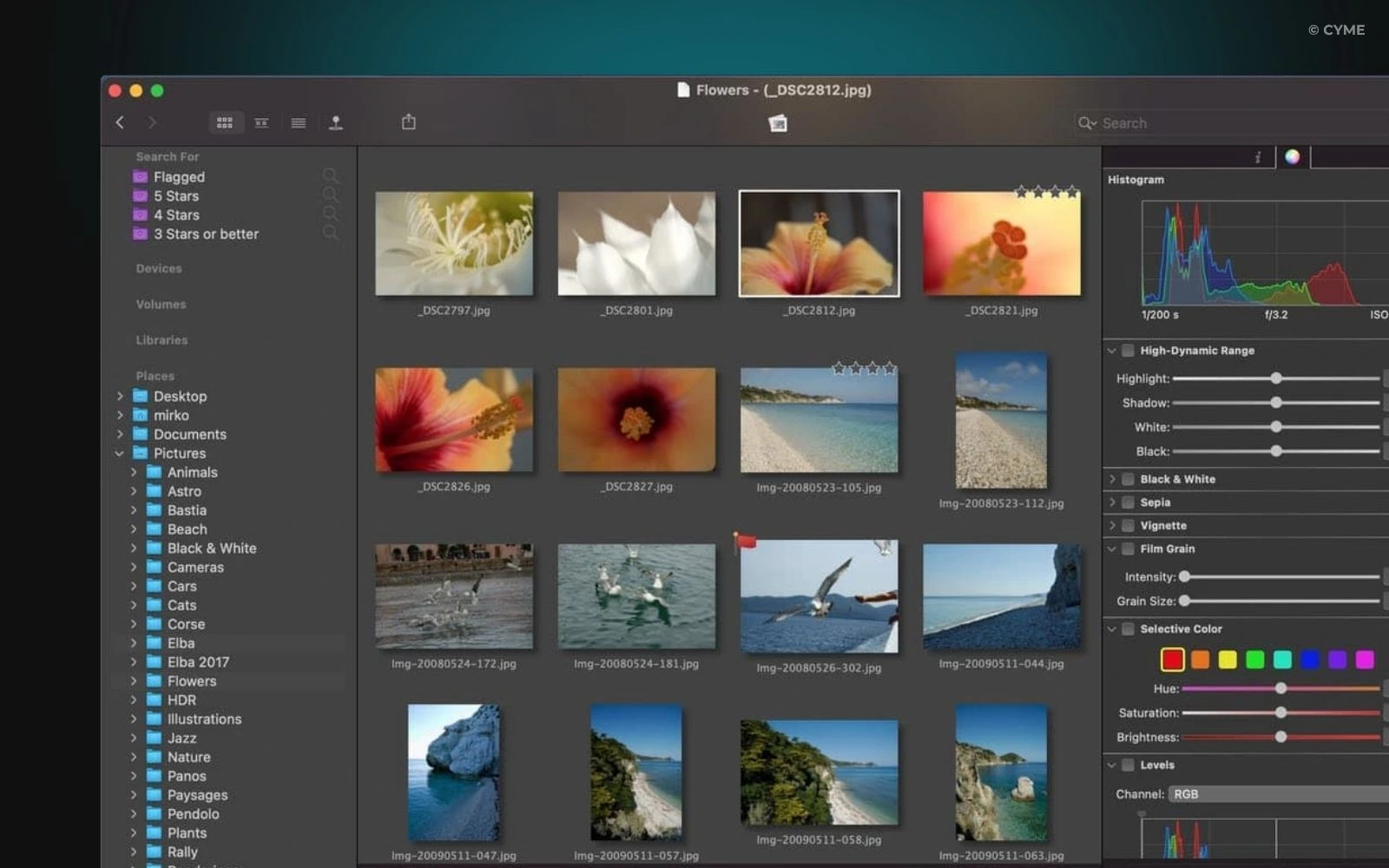This screenshot has height=868, width=1389.
Task: Expand the Animals folder
Action: tap(134, 473)
